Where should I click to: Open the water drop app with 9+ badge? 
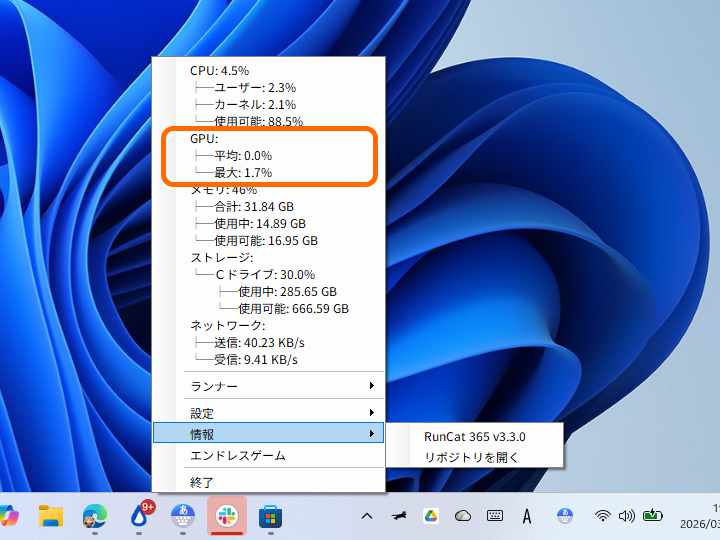click(x=139, y=515)
